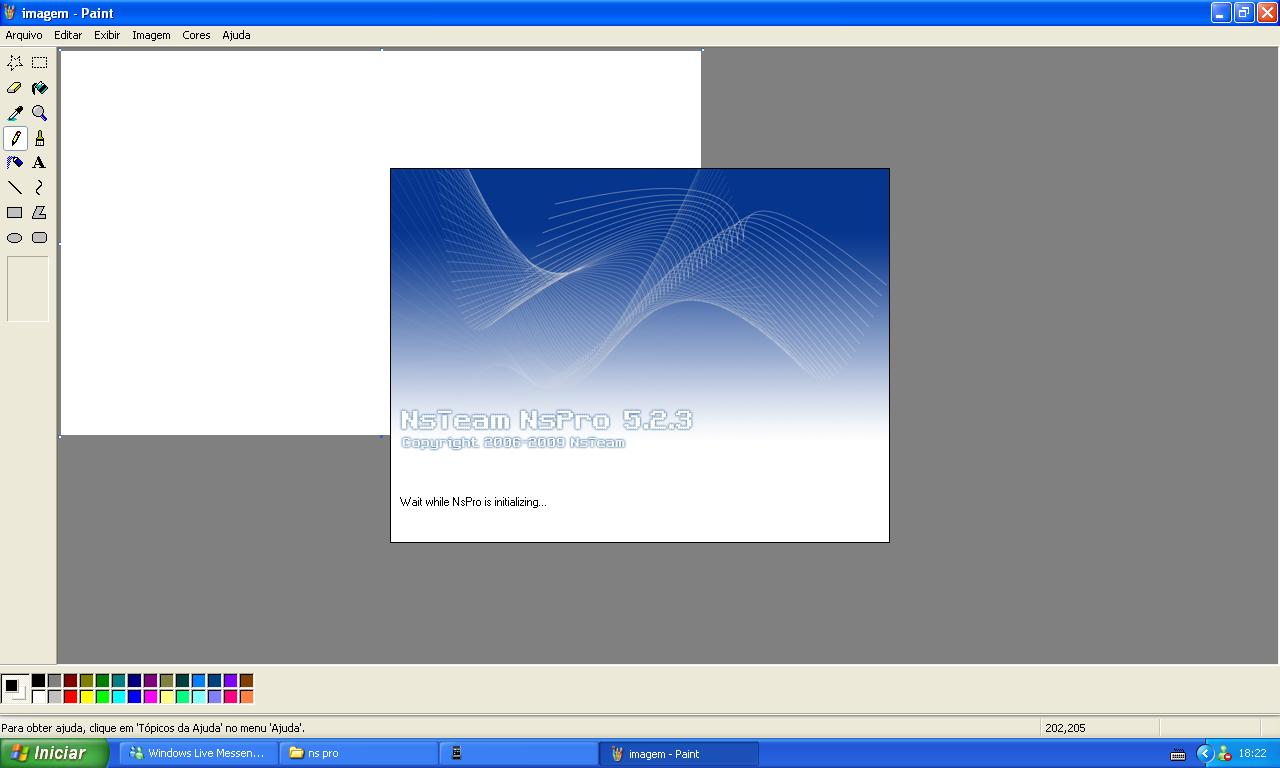
Task: Select the rectangular Select tool
Action: pyautogui.click(x=39, y=62)
